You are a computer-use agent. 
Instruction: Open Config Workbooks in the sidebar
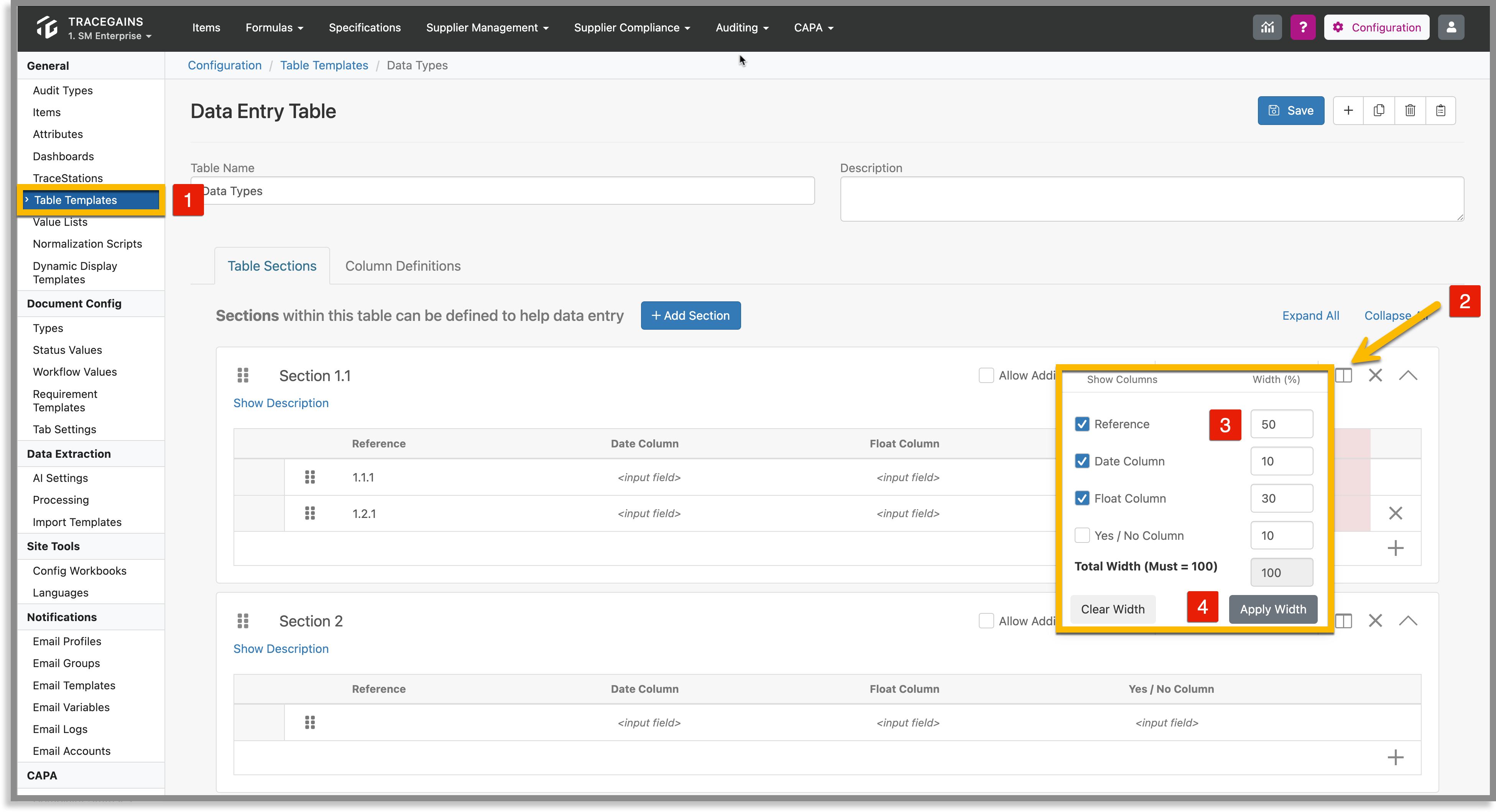point(80,571)
